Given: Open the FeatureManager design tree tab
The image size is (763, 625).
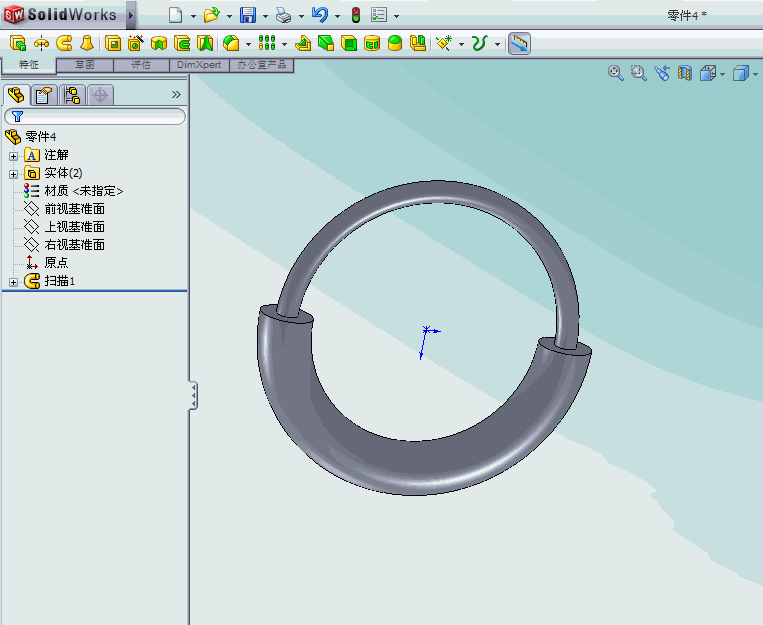Looking at the screenshot, I should pyautogui.click(x=16, y=95).
